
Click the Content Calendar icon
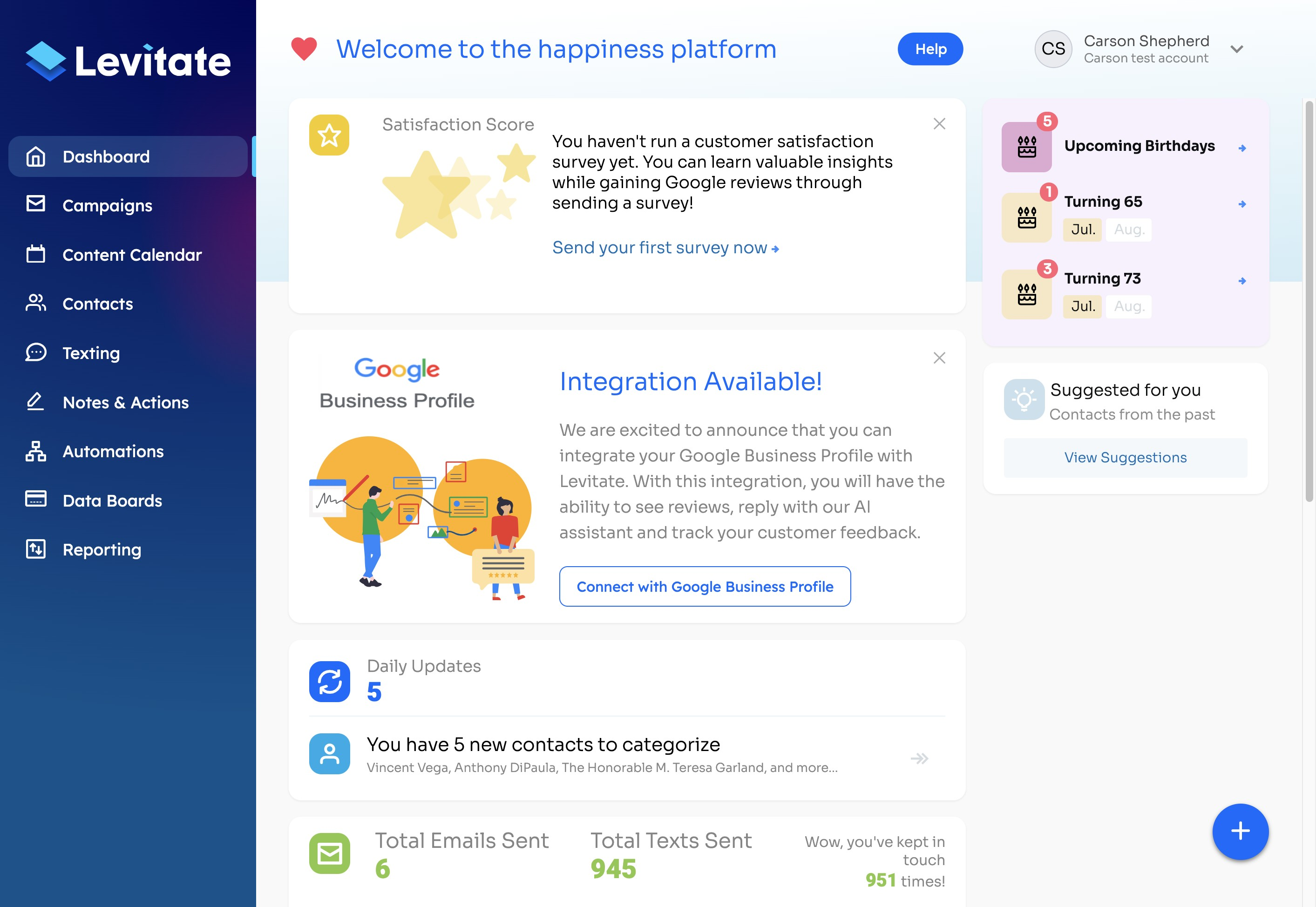click(36, 253)
